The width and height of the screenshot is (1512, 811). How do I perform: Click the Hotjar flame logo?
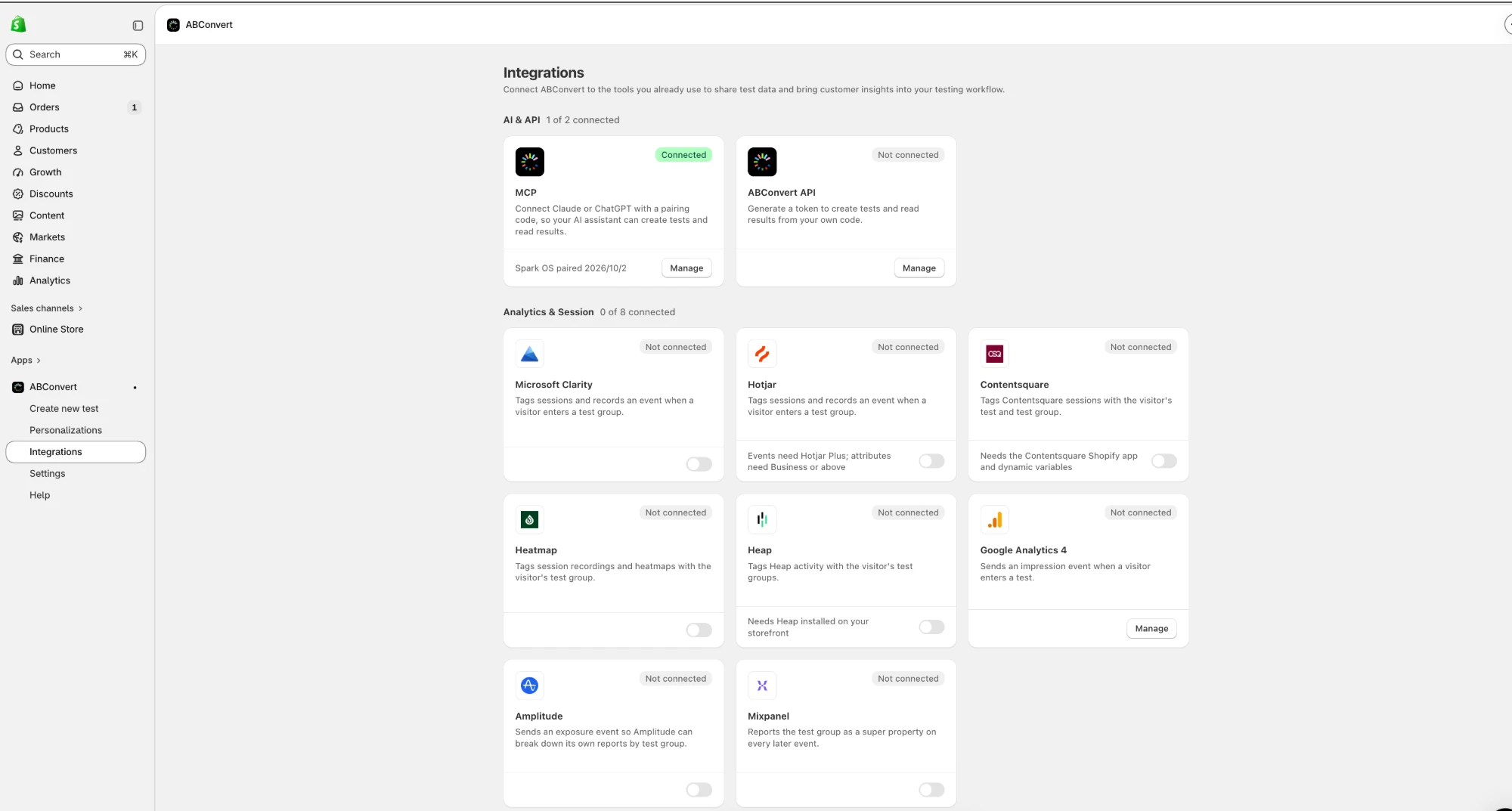pyautogui.click(x=762, y=354)
